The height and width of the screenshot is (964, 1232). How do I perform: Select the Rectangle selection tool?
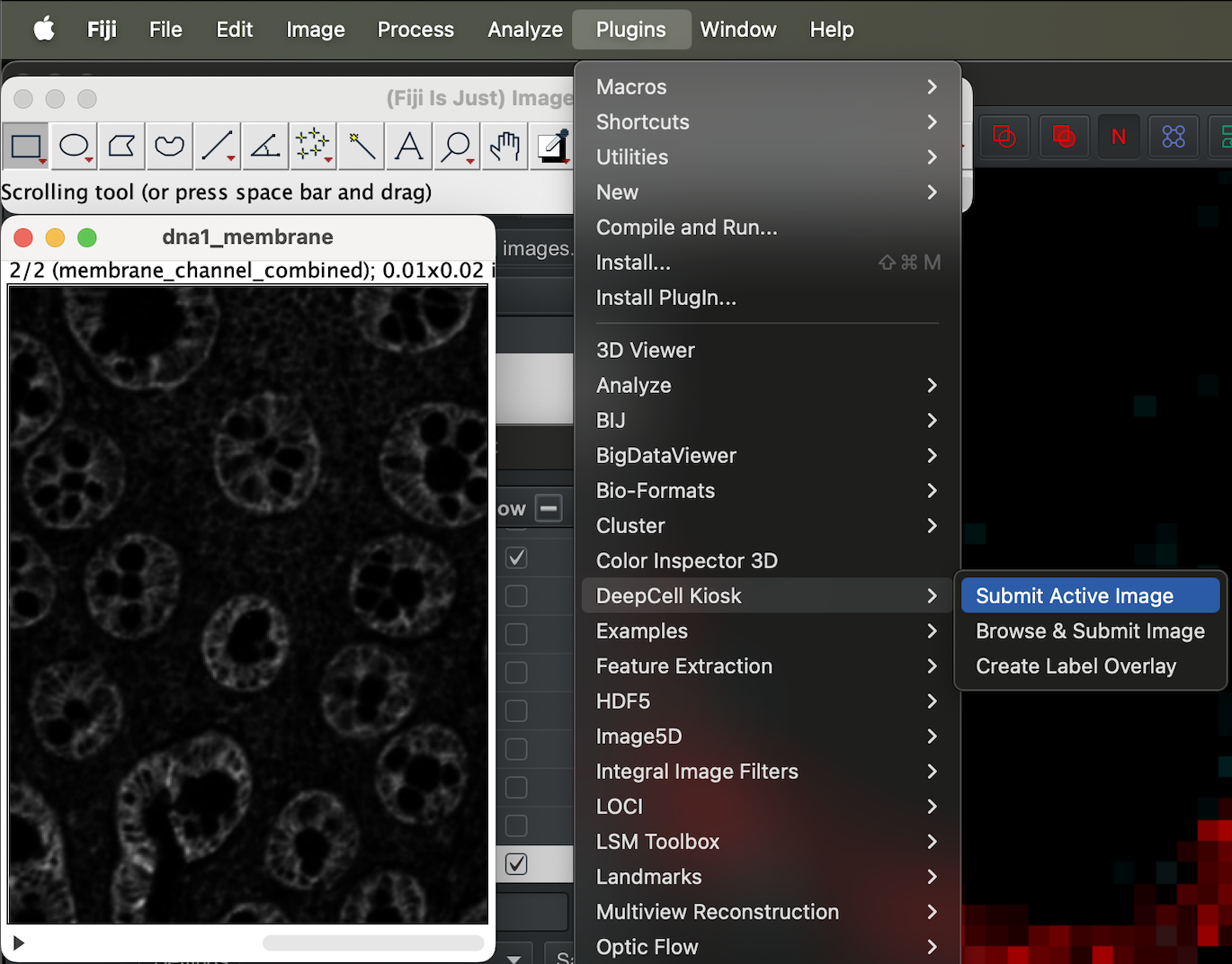point(25,146)
